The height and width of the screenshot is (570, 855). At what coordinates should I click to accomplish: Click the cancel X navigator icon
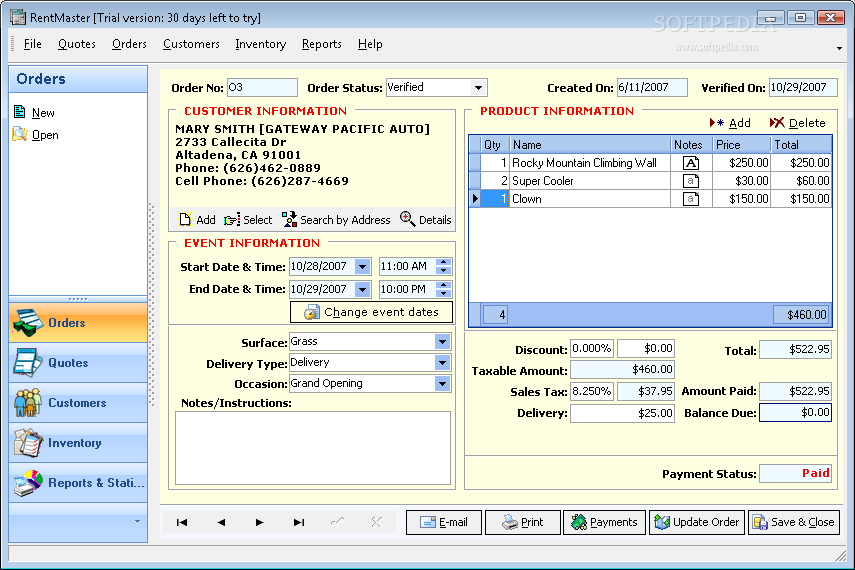click(376, 523)
